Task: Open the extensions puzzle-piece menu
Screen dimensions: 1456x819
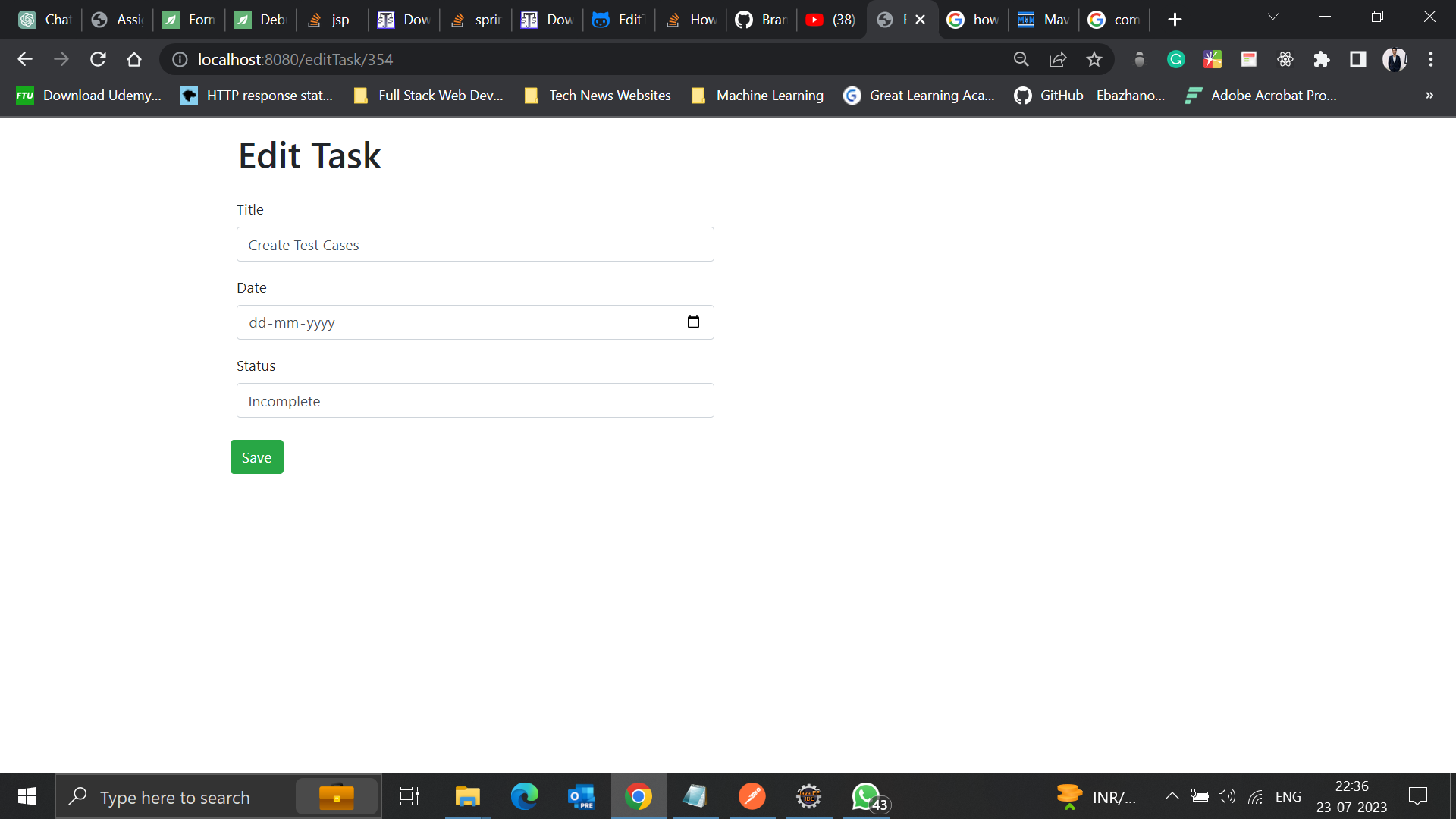Action: pyautogui.click(x=1322, y=59)
